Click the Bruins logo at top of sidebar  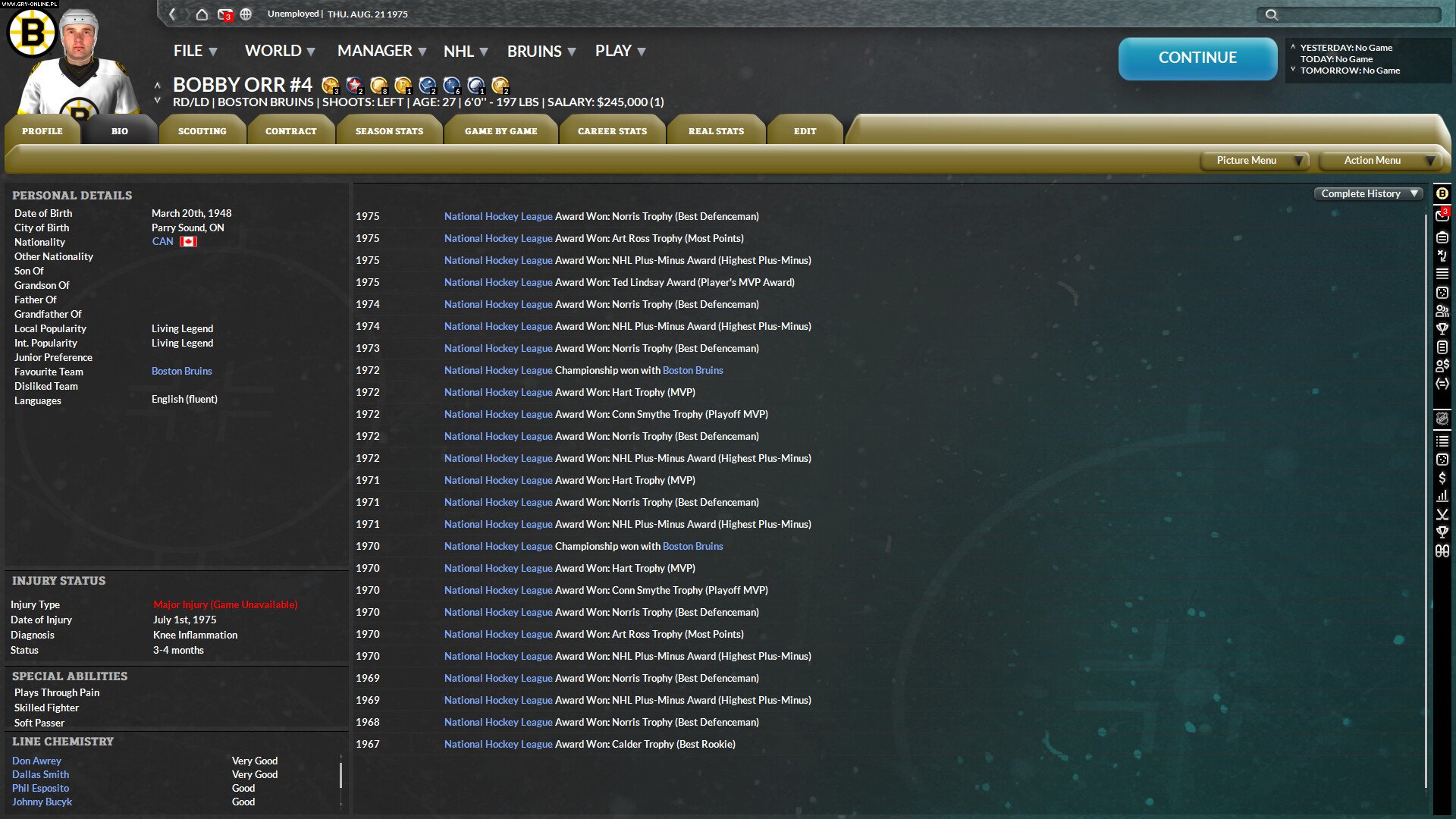click(x=1442, y=194)
